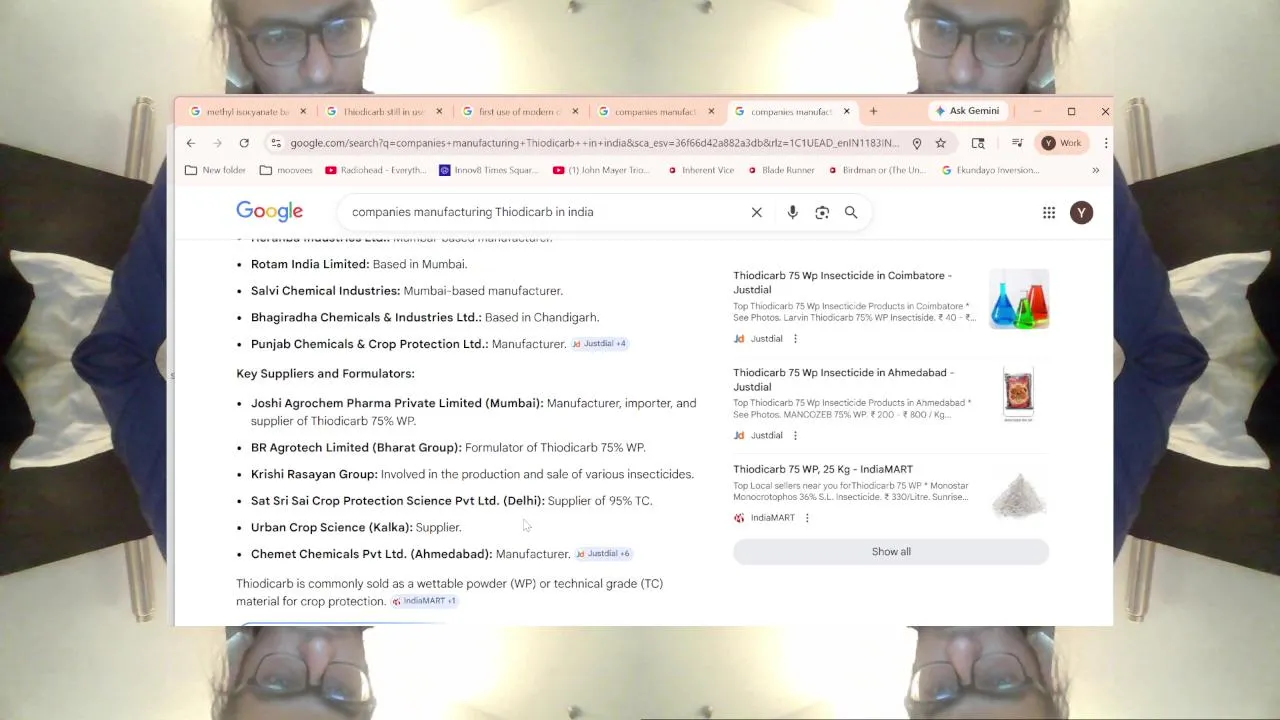Click the Urban Crop Science (Kalka) text

(x=331, y=527)
